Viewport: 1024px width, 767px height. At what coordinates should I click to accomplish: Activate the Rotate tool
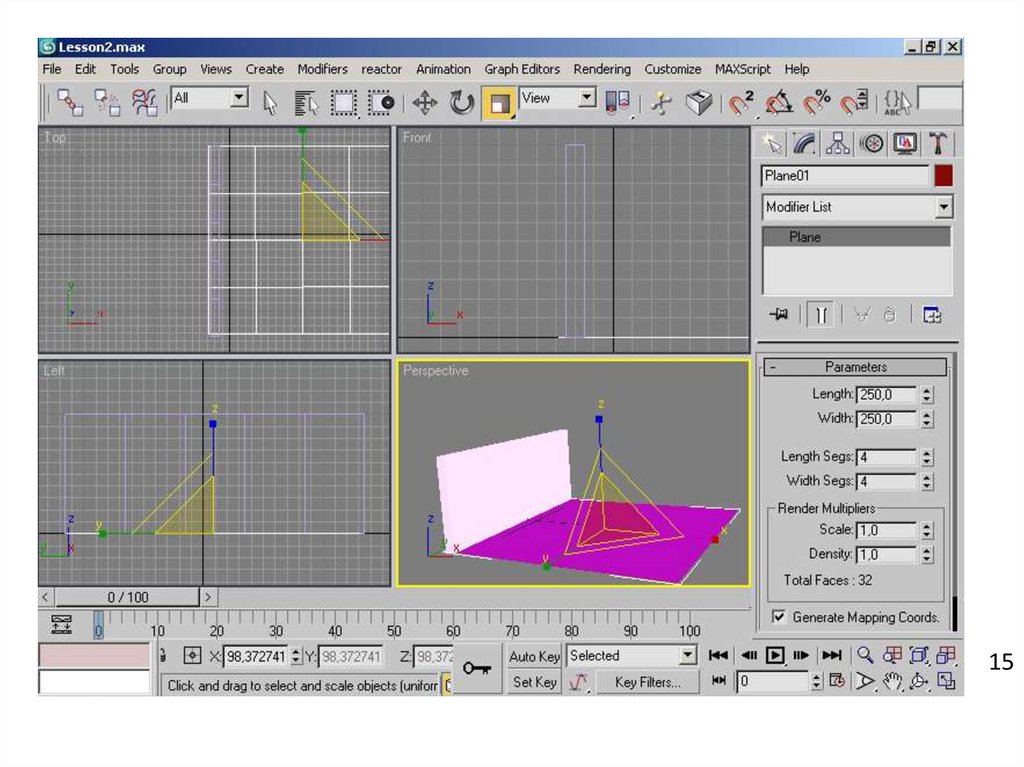tap(461, 102)
